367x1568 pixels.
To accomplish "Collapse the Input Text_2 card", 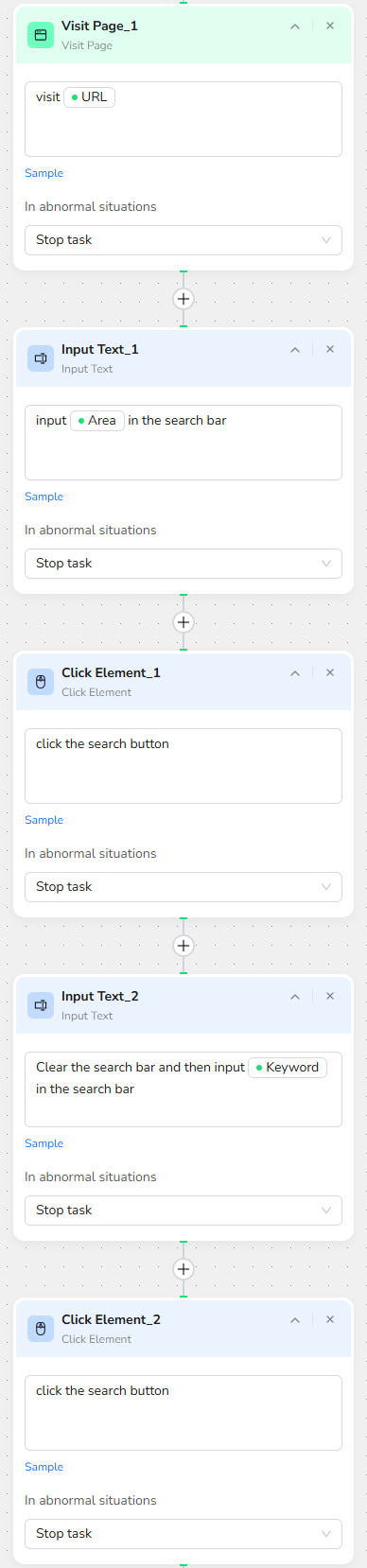I will [295, 997].
